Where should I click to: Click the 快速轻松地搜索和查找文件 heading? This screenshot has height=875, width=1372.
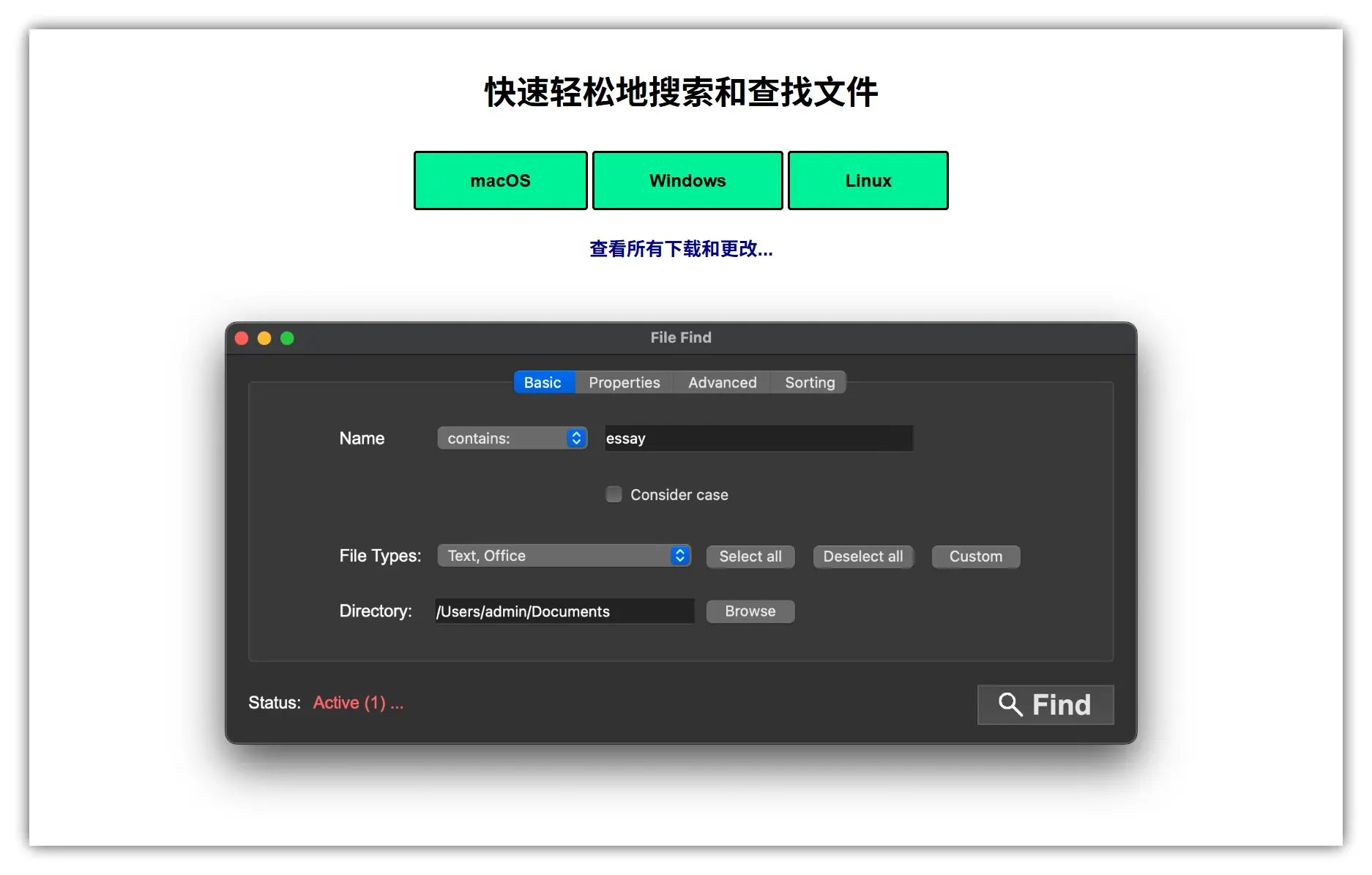pyautogui.click(x=681, y=92)
